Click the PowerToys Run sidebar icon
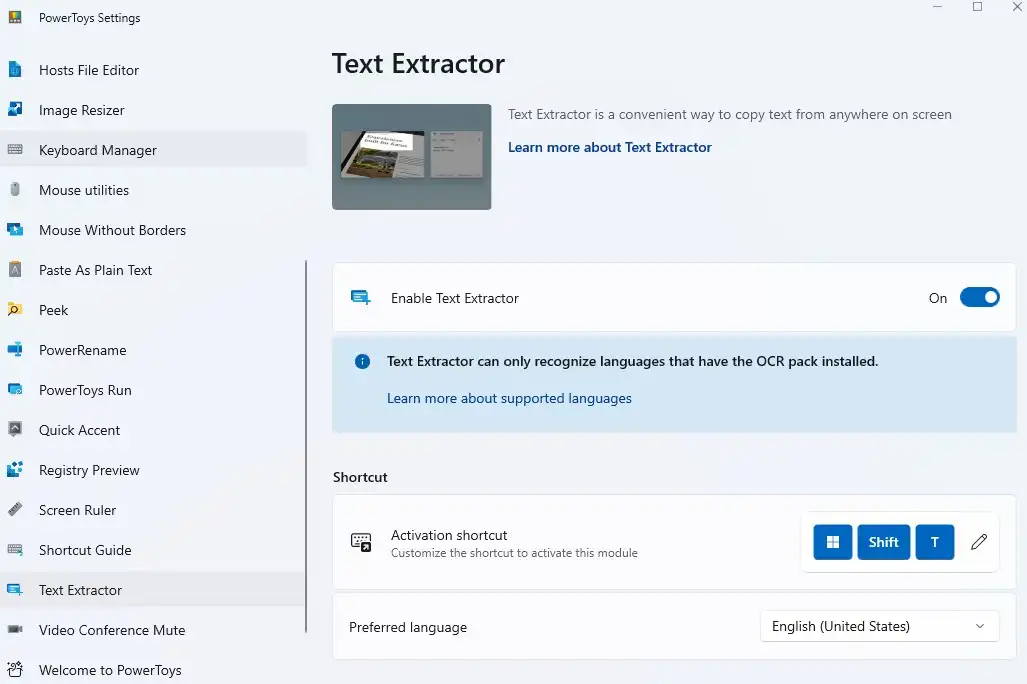1027x684 pixels. click(15, 389)
